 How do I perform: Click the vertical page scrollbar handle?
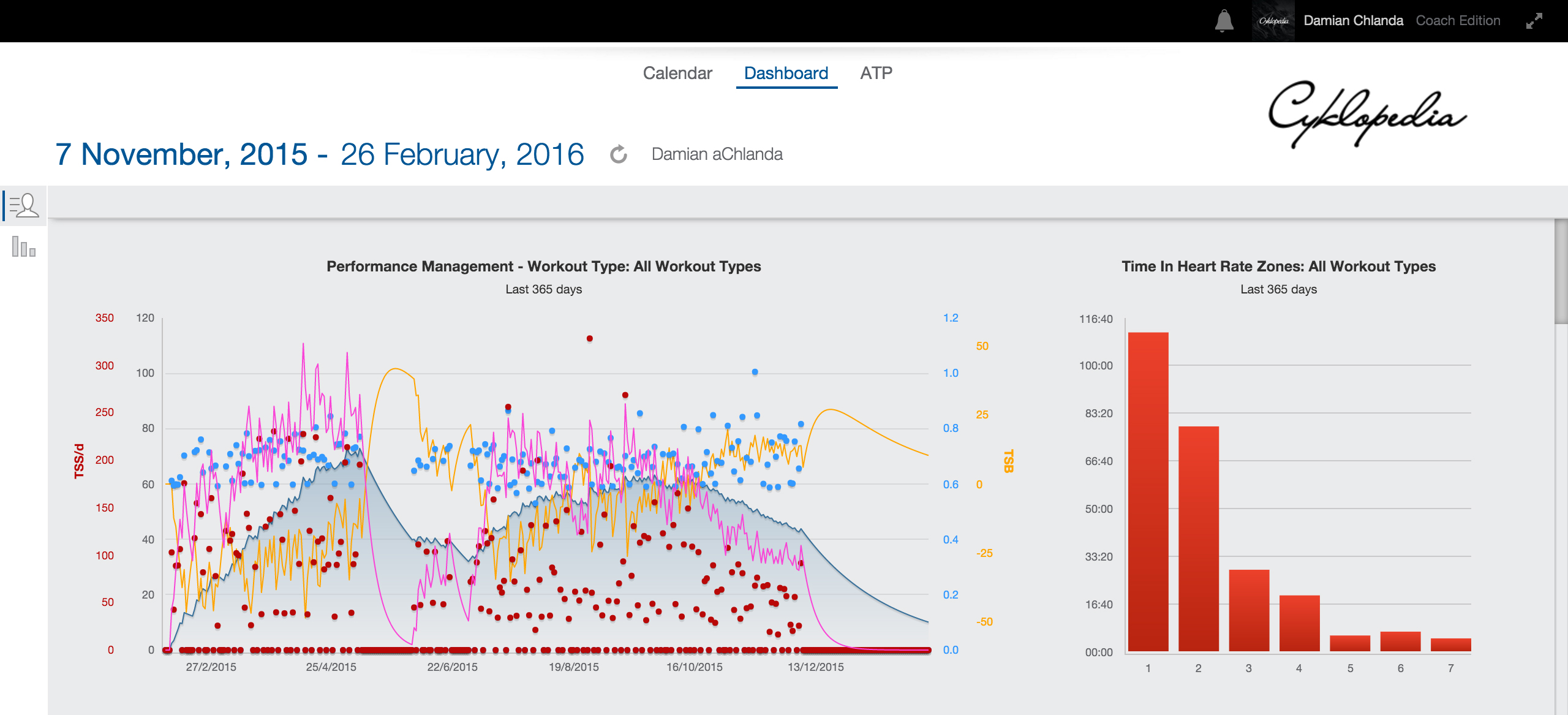(1561, 273)
